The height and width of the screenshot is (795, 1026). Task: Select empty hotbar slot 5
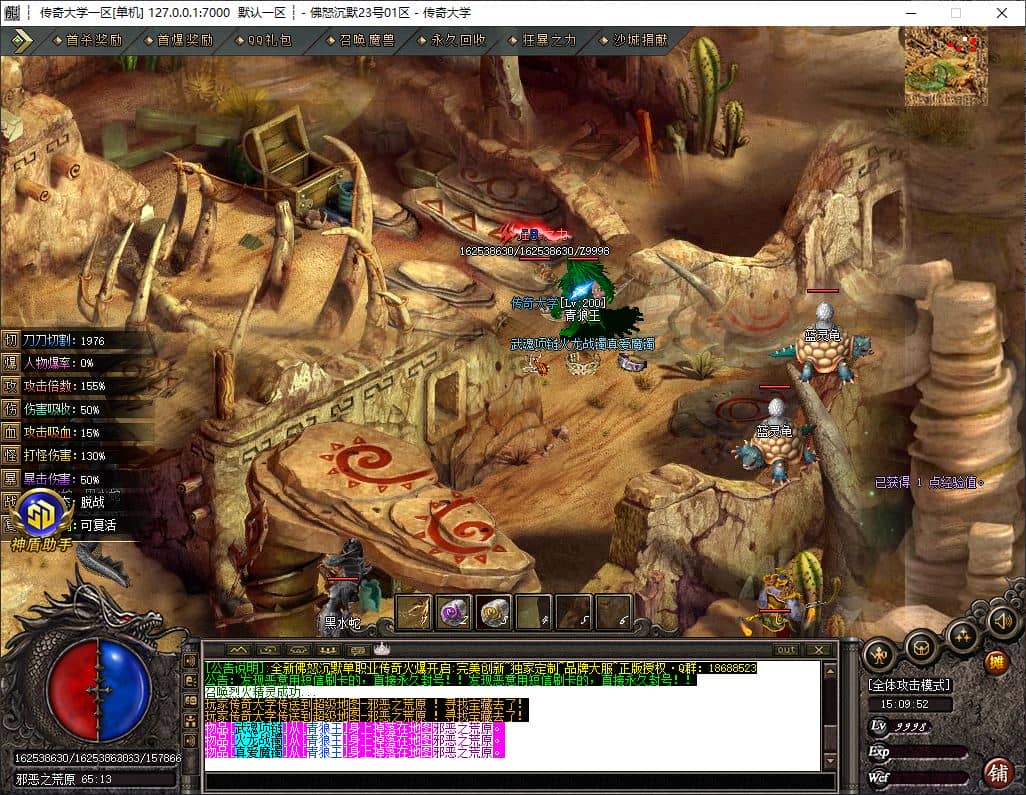tap(574, 612)
